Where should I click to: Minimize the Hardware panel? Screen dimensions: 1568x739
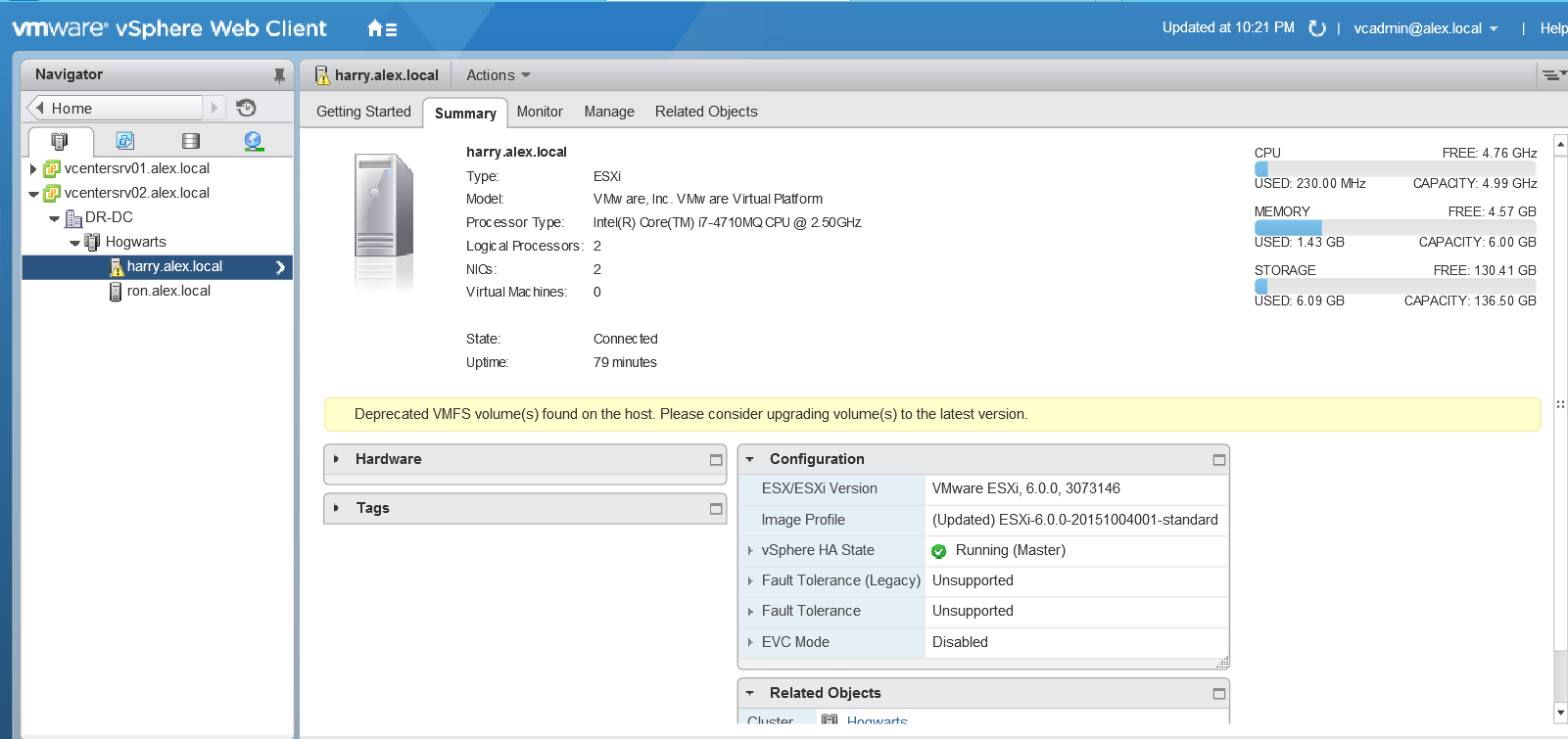click(x=716, y=460)
